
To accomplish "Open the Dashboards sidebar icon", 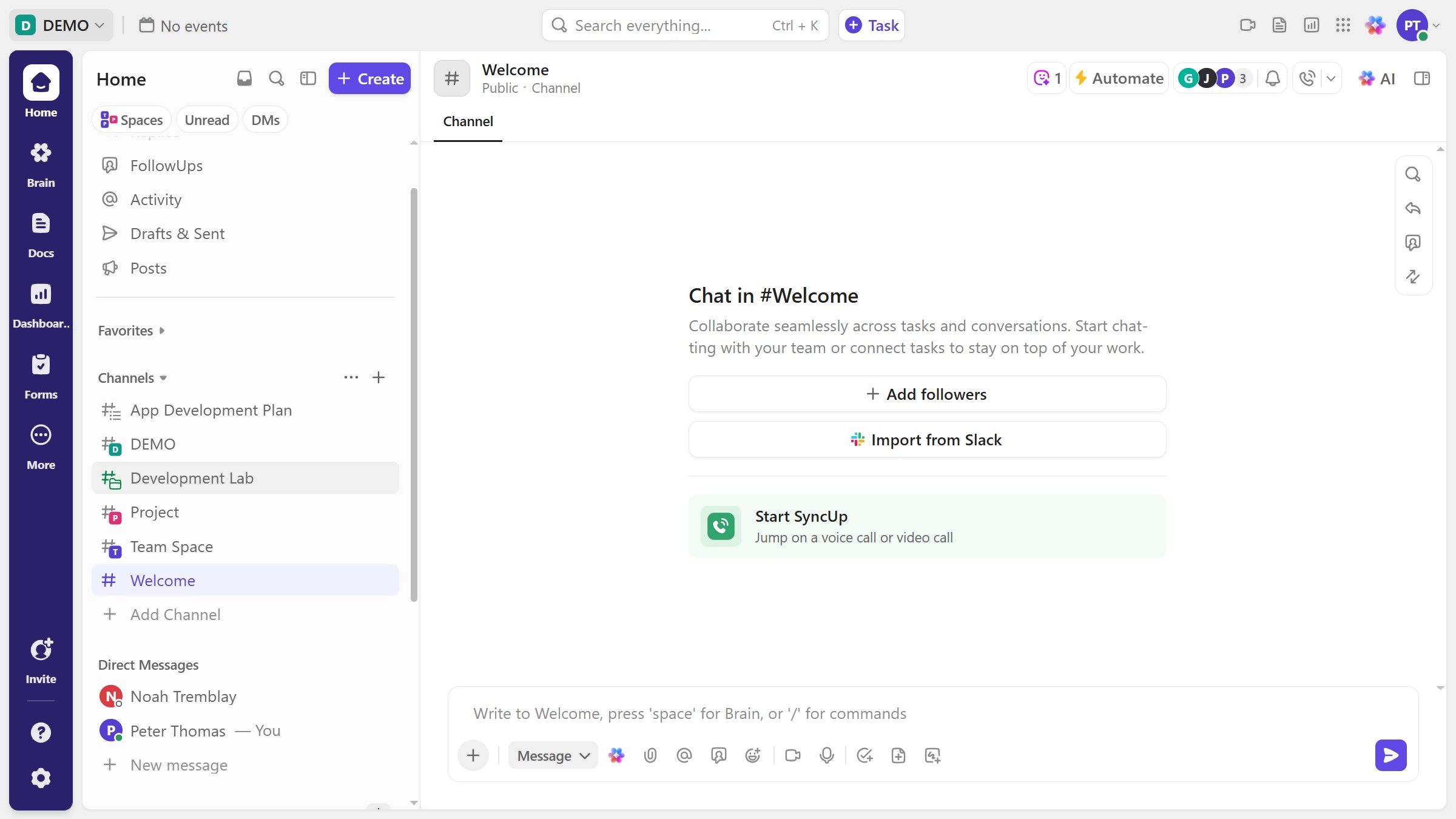I will point(40,302).
